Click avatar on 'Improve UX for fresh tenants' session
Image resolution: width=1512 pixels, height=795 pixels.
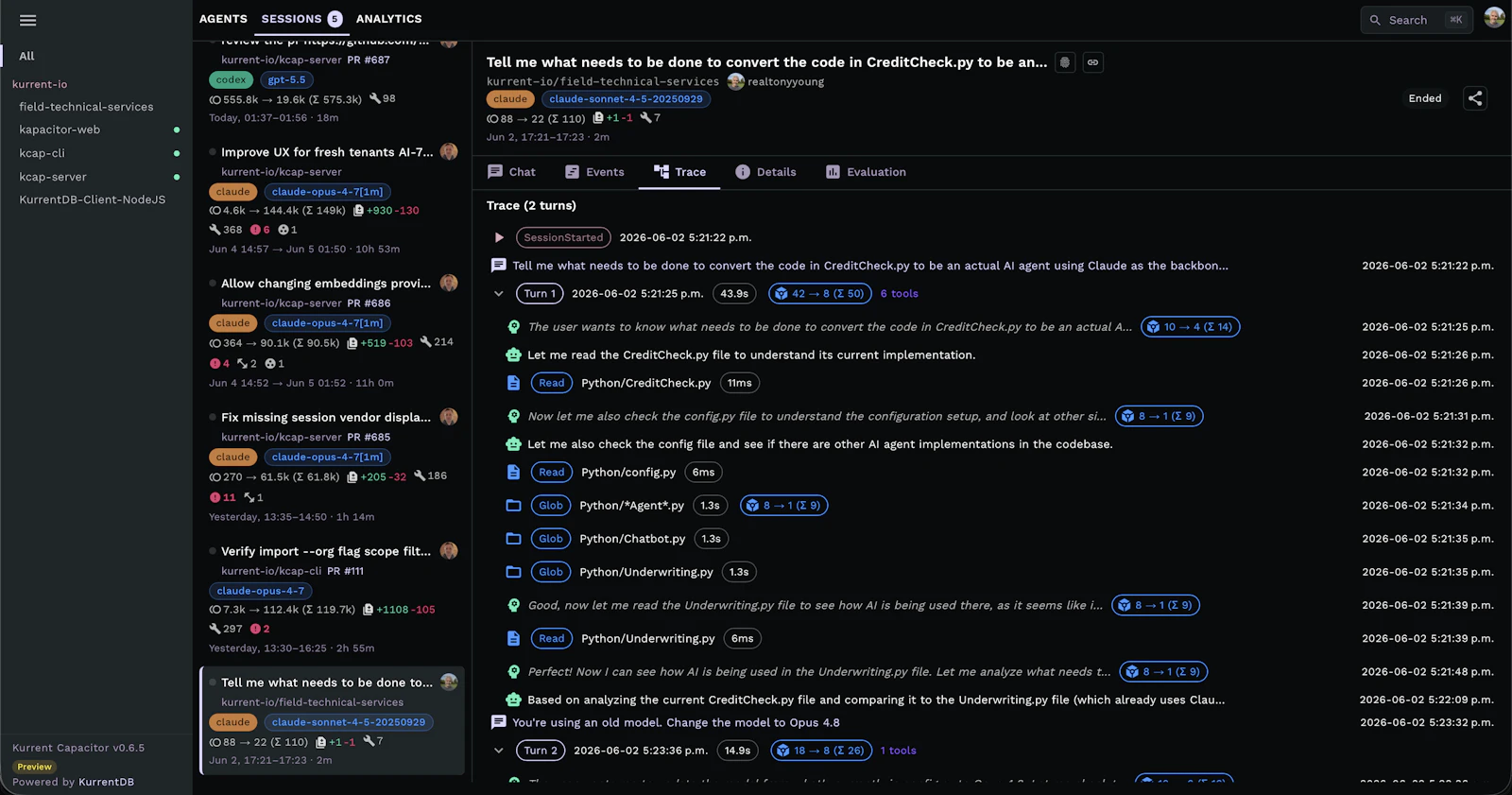[x=449, y=151]
